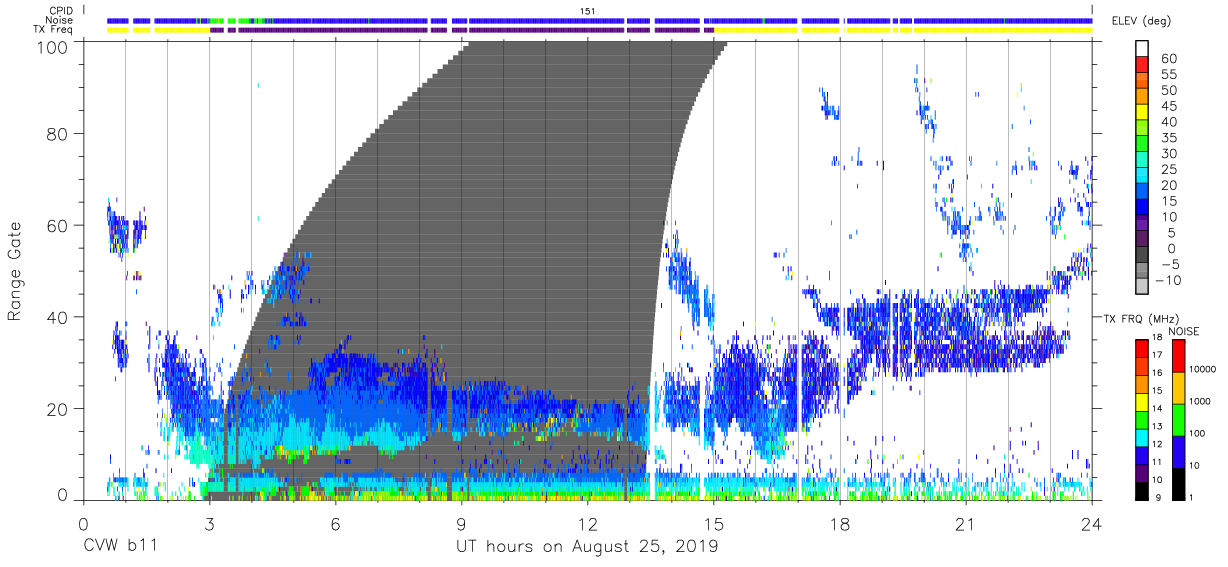Click the CPID value '151' above the plot
This screenshot has width=1228, height=567.
pyautogui.click(x=588, y=10)
